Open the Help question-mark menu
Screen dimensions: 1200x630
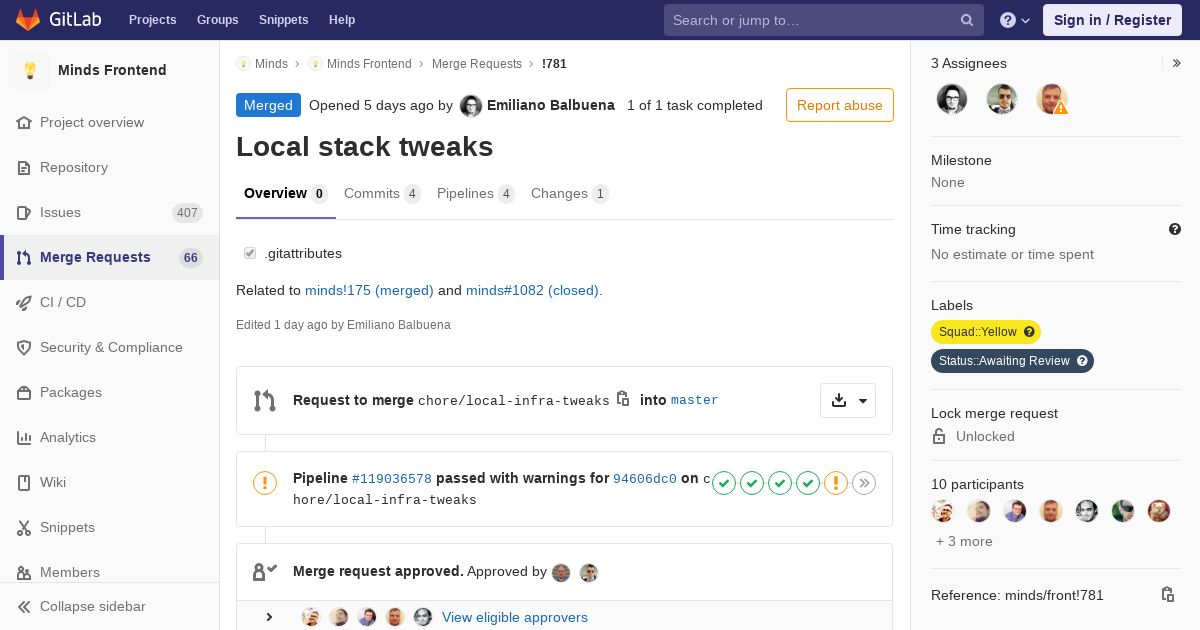click(1015, 20)
